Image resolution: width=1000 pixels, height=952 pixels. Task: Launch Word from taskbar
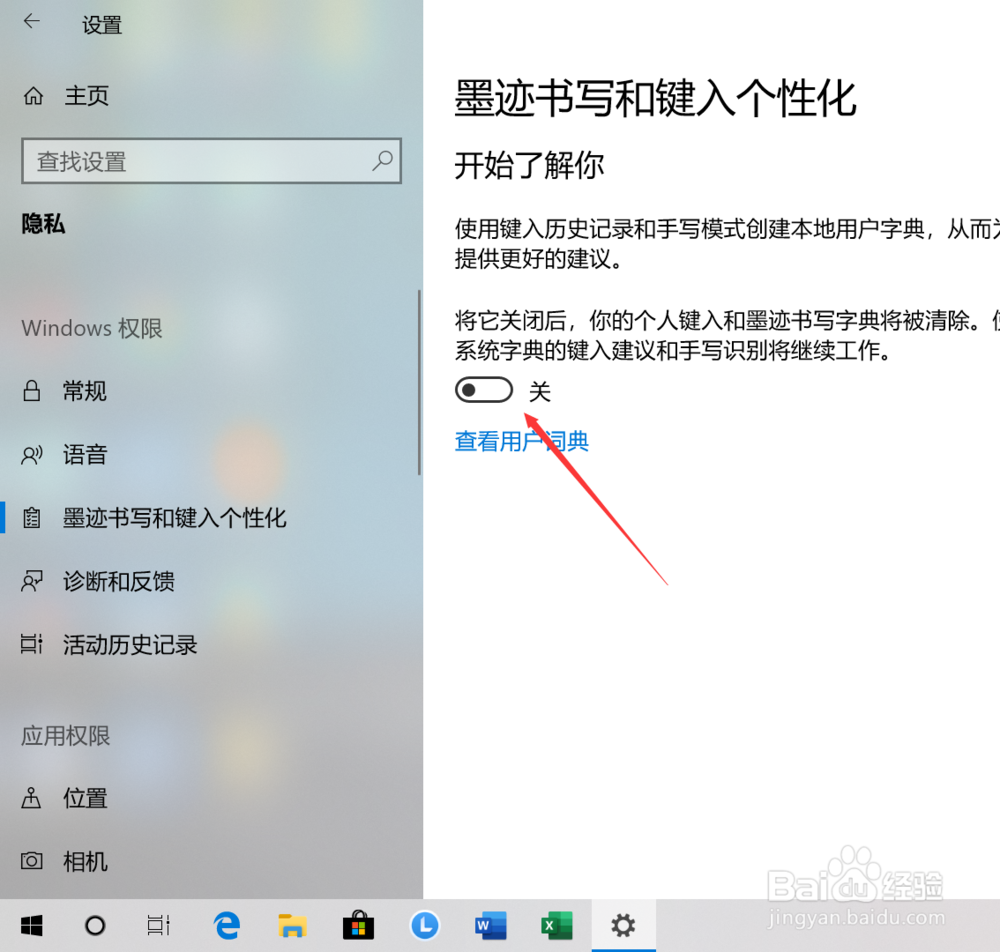tap(490, 925)
